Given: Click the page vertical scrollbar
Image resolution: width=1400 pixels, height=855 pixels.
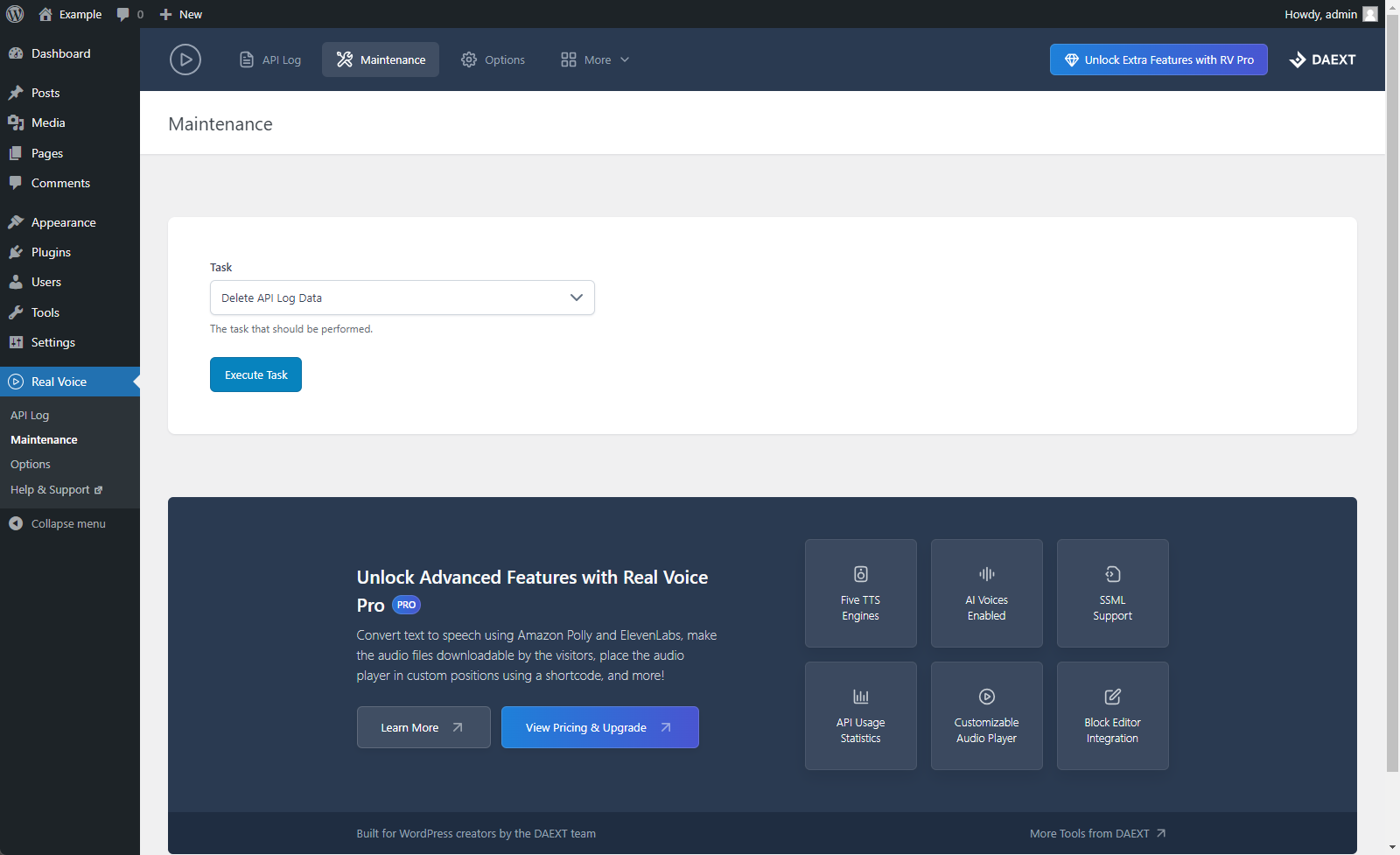Looking at the screenshot, I should tap(1392, 394).
